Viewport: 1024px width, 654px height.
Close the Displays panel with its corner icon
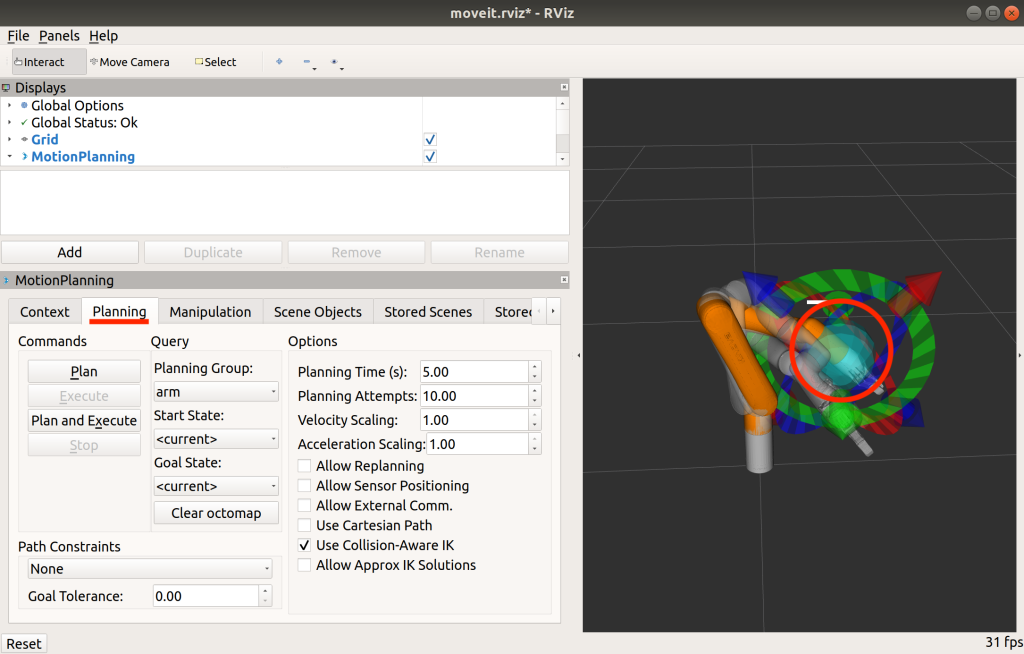pyautogui.click(x=564, y=88)
